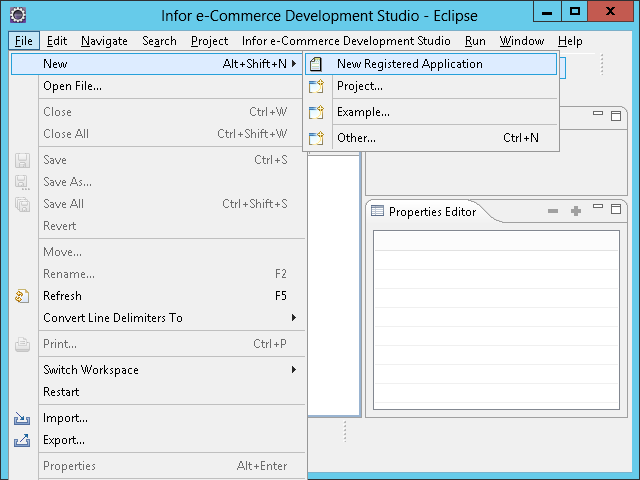
Task: Click the Refresh icon in File menu
Action: pos(23,296)
